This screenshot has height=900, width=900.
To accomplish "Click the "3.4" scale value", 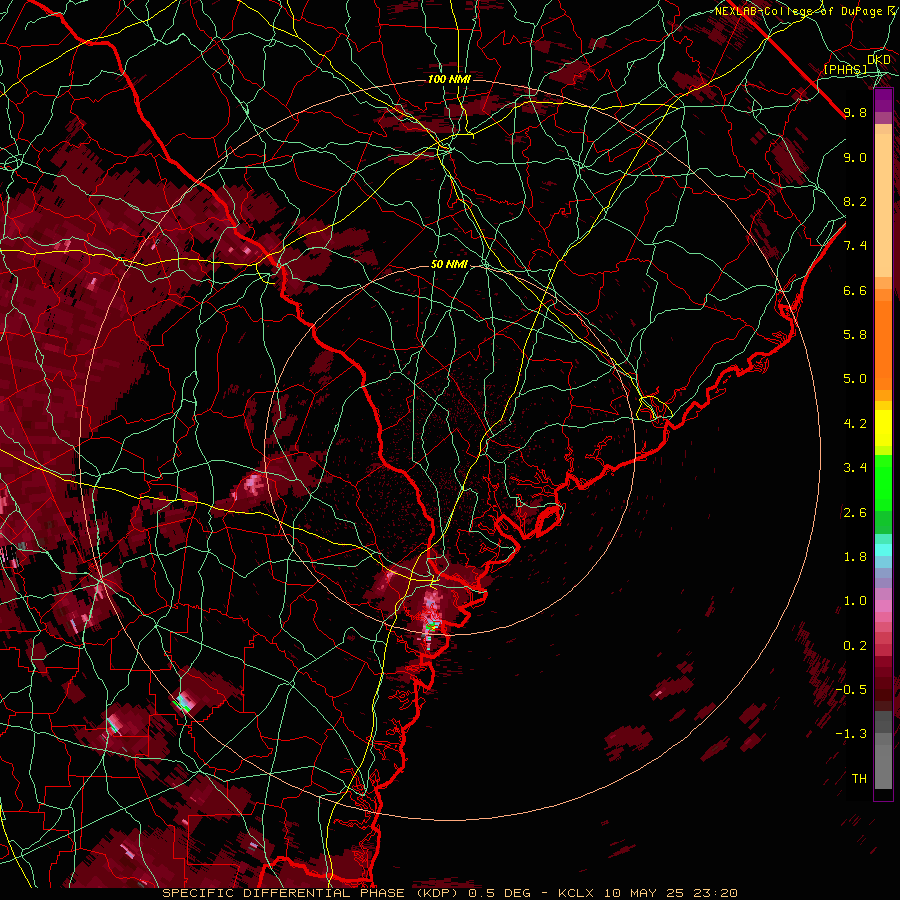I will tap(855, 468).
